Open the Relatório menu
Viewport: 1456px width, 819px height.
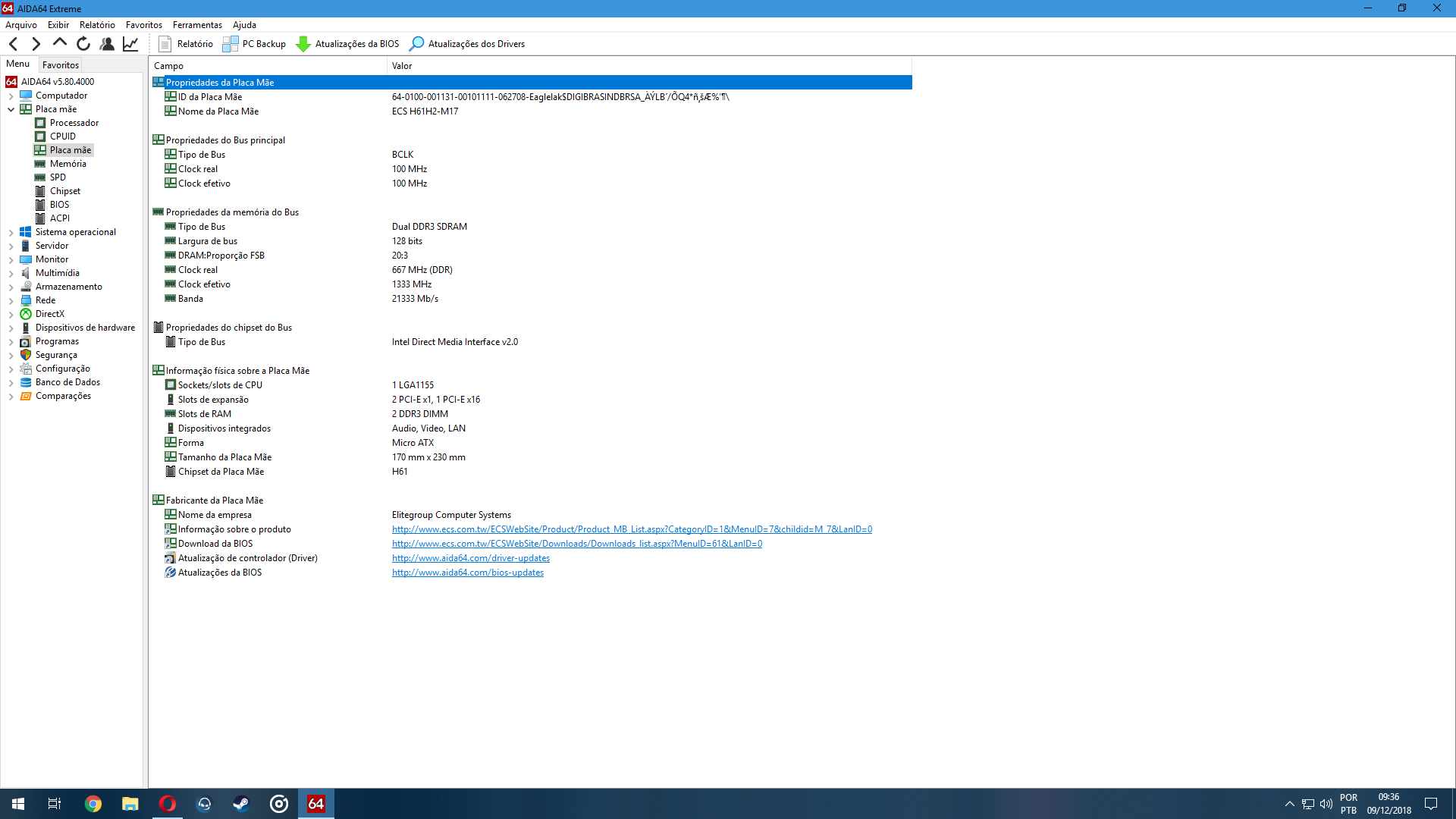(x=97, y=25)
